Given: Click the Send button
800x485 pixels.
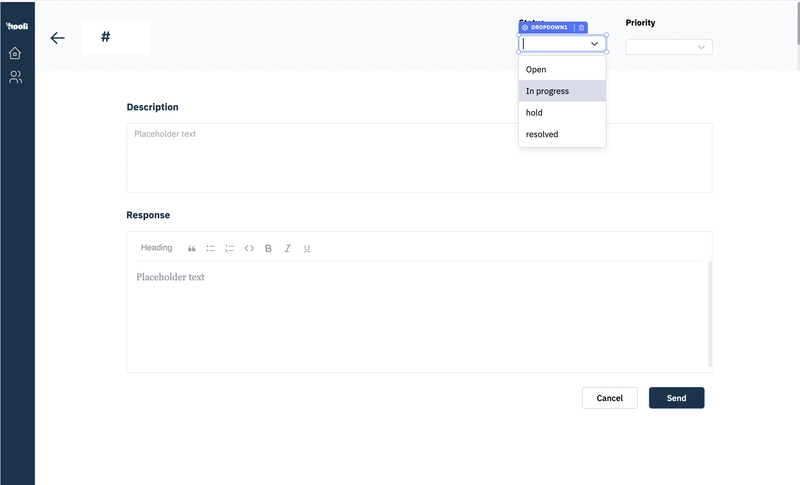Looking at the screenshot, I should click(x=677, y=398).
